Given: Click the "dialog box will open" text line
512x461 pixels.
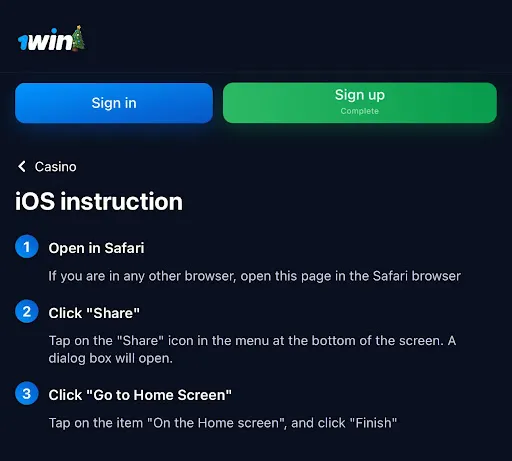Looking at the screenshot, I should (111, 358).
